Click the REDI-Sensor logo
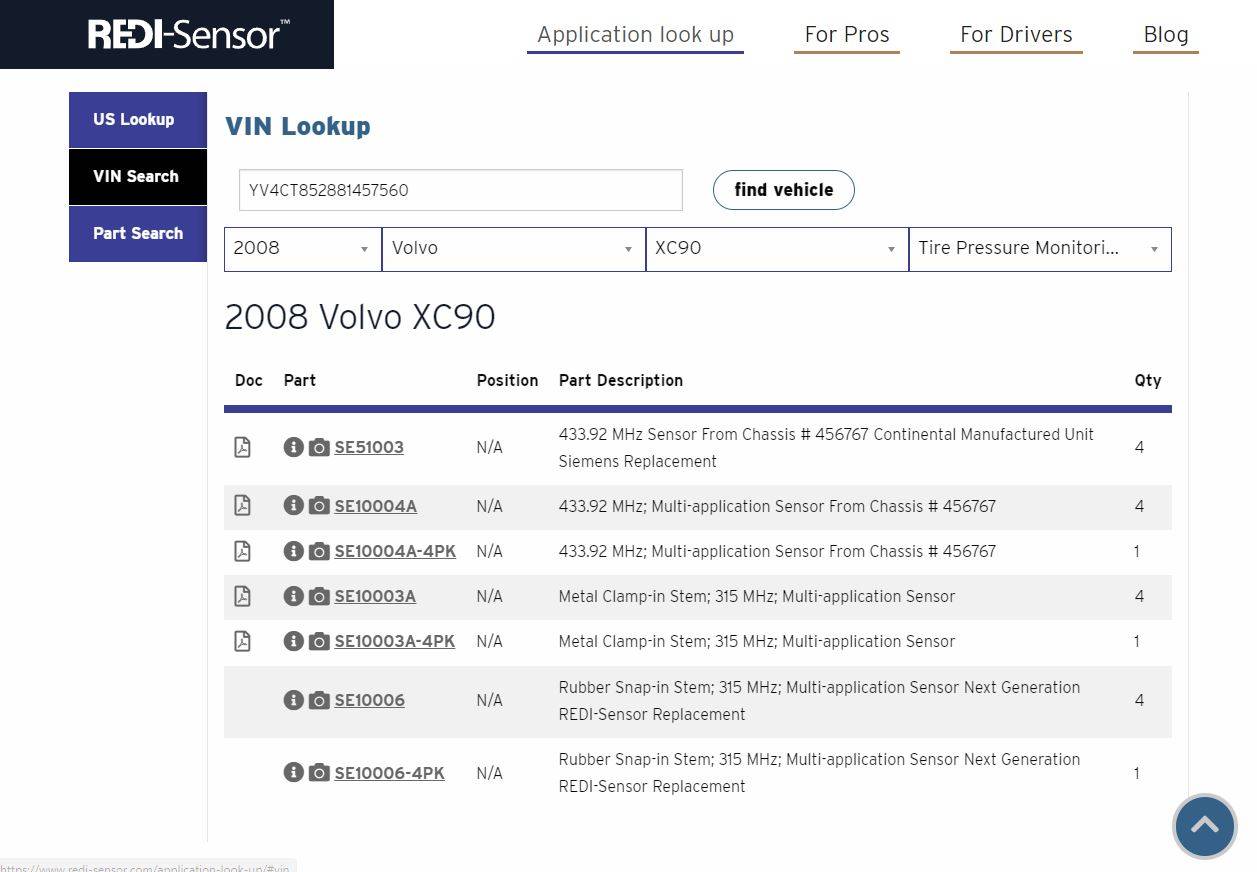 click(x=184, y=34)
